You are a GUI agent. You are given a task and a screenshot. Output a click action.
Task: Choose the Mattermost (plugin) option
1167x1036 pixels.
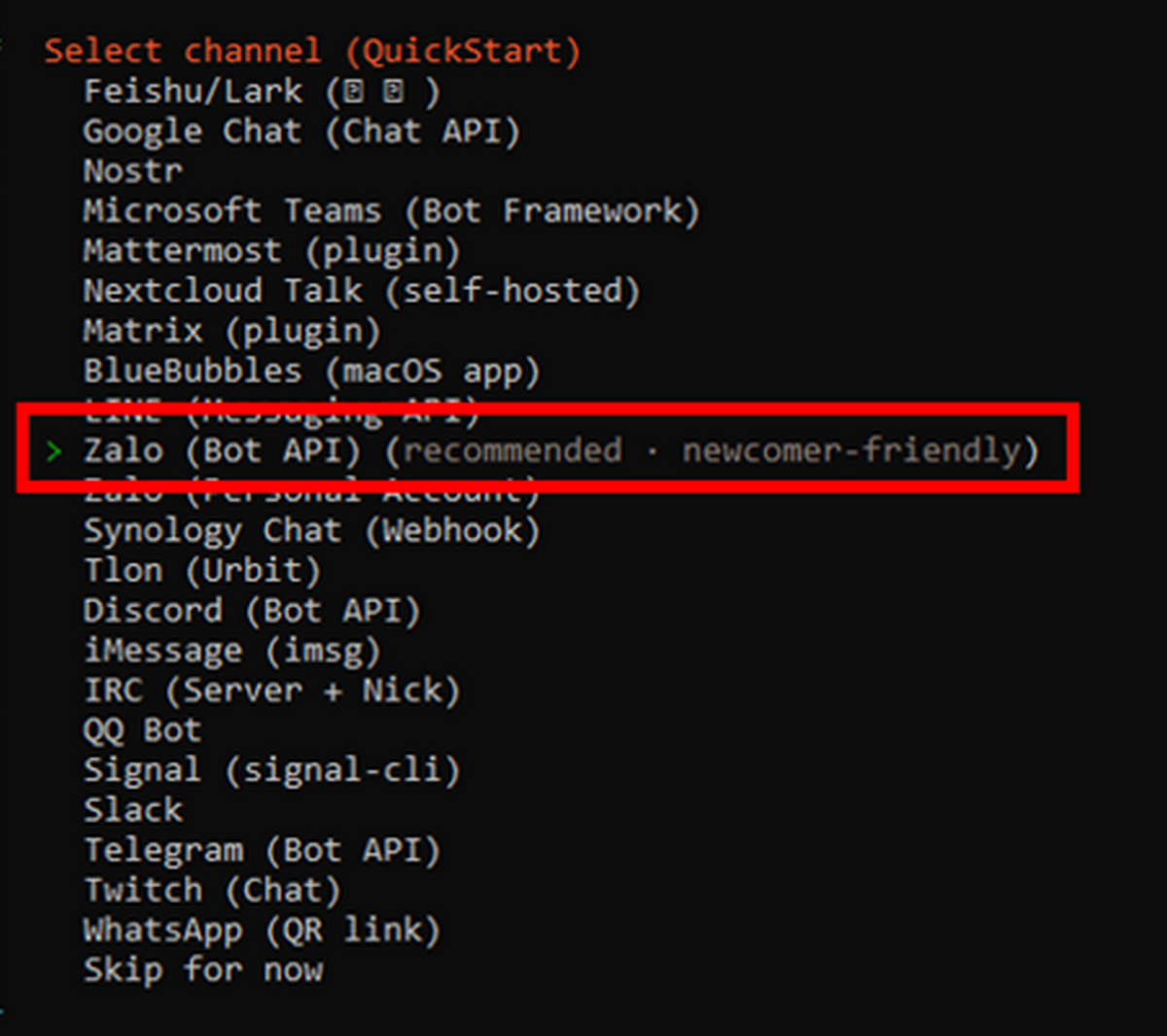[x=270, y=251]
